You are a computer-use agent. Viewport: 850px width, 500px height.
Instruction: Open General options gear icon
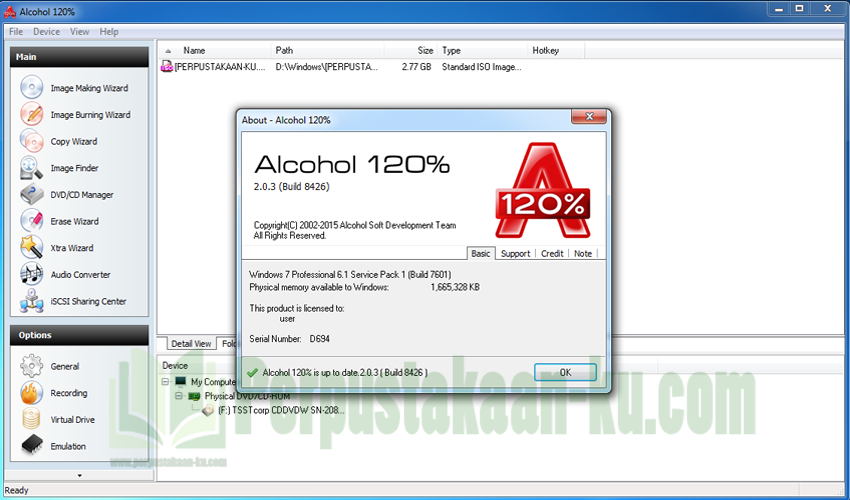coord(31,366)
